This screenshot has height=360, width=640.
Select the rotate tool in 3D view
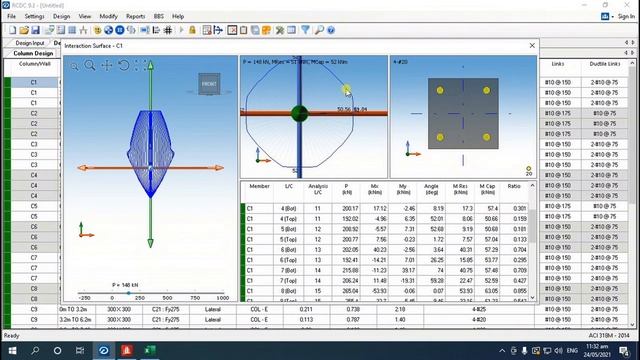coord(124,65)
